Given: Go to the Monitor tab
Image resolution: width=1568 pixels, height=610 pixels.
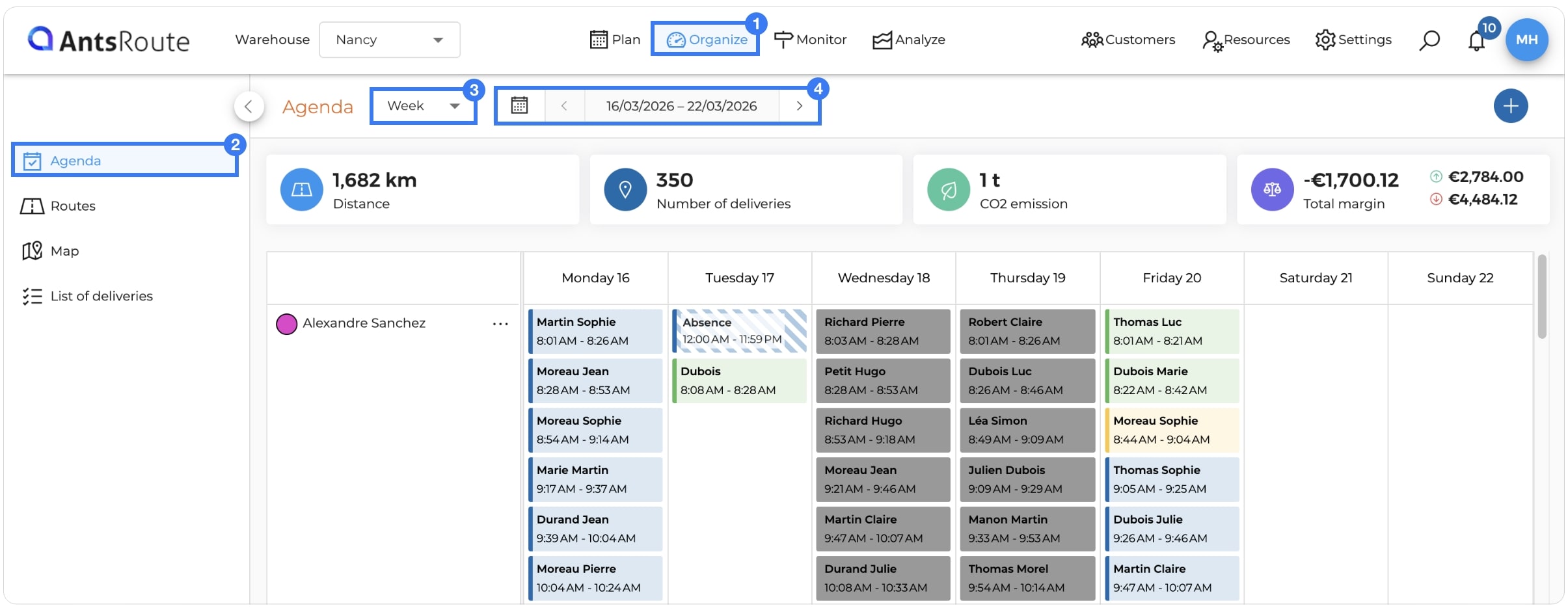Looking at the screenshot, I should (811, 40).
